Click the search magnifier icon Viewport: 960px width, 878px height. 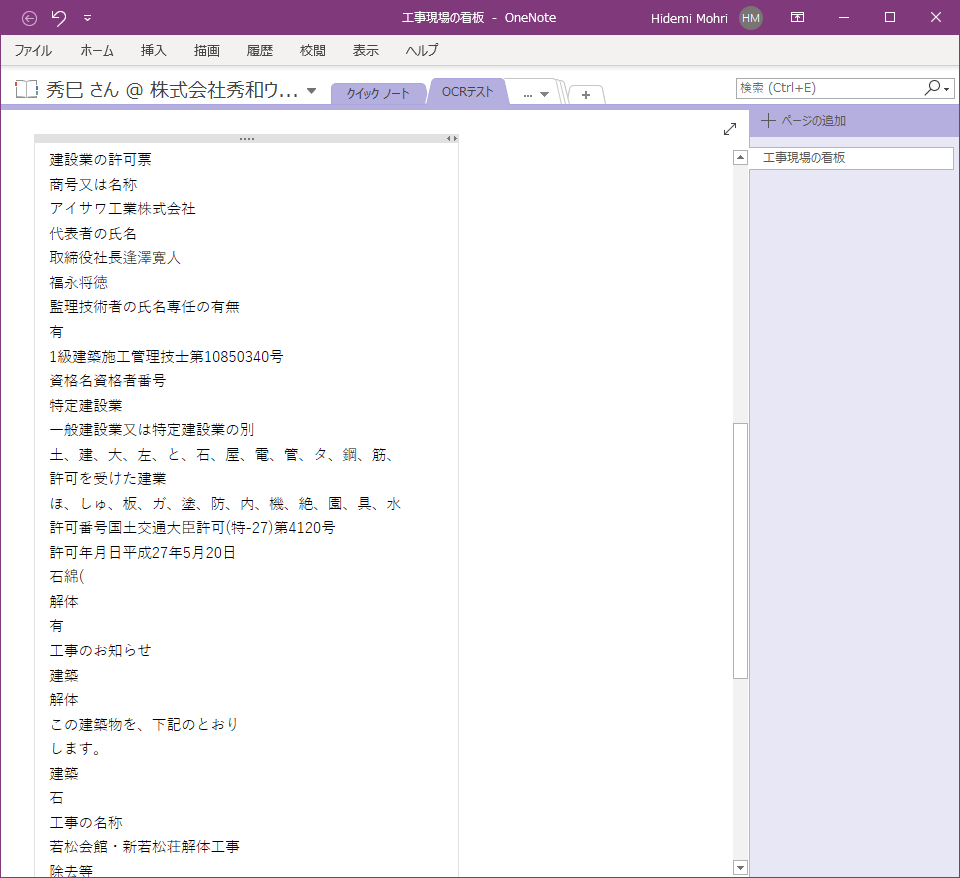click(932, 88)
